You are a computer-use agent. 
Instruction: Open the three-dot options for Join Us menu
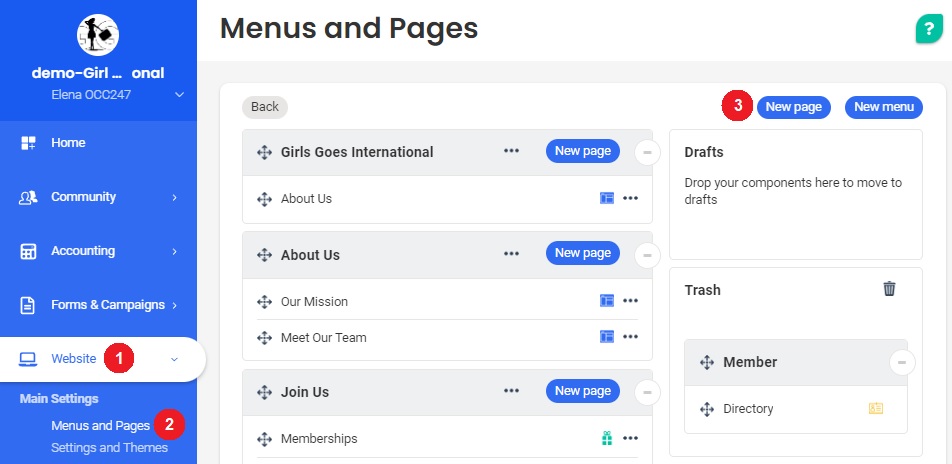511,391
